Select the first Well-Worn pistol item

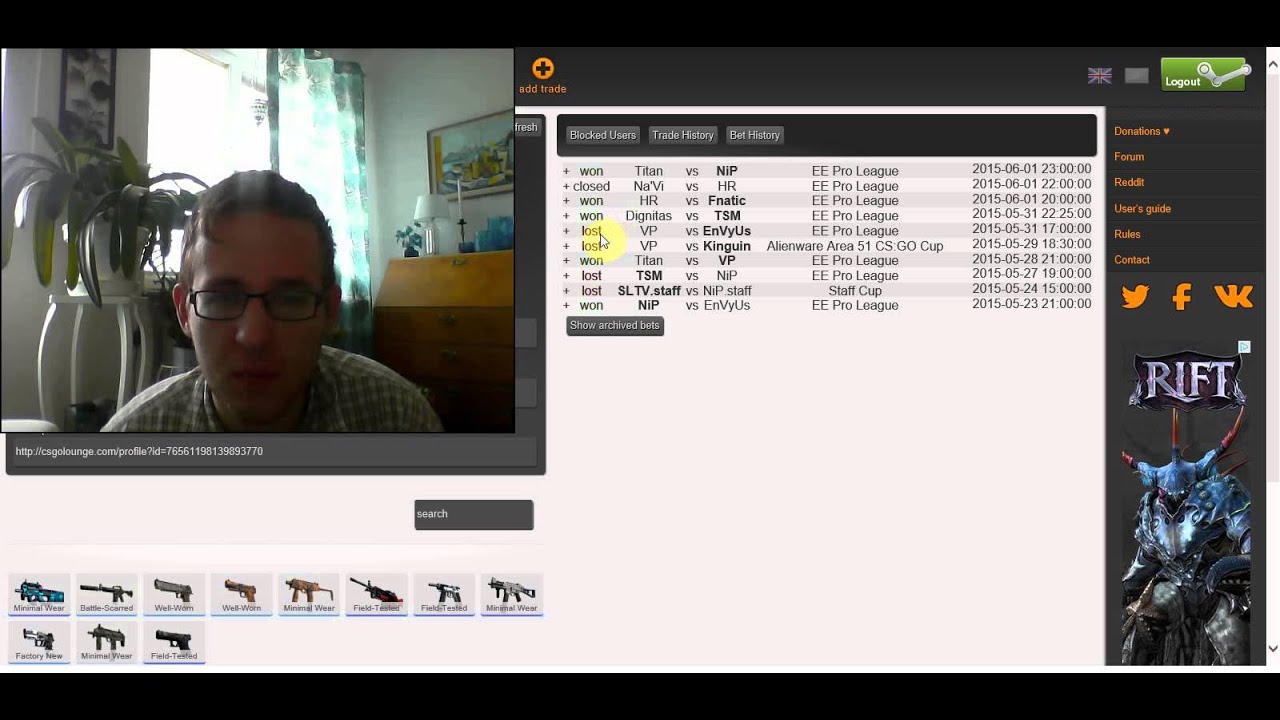coord(174,594)
